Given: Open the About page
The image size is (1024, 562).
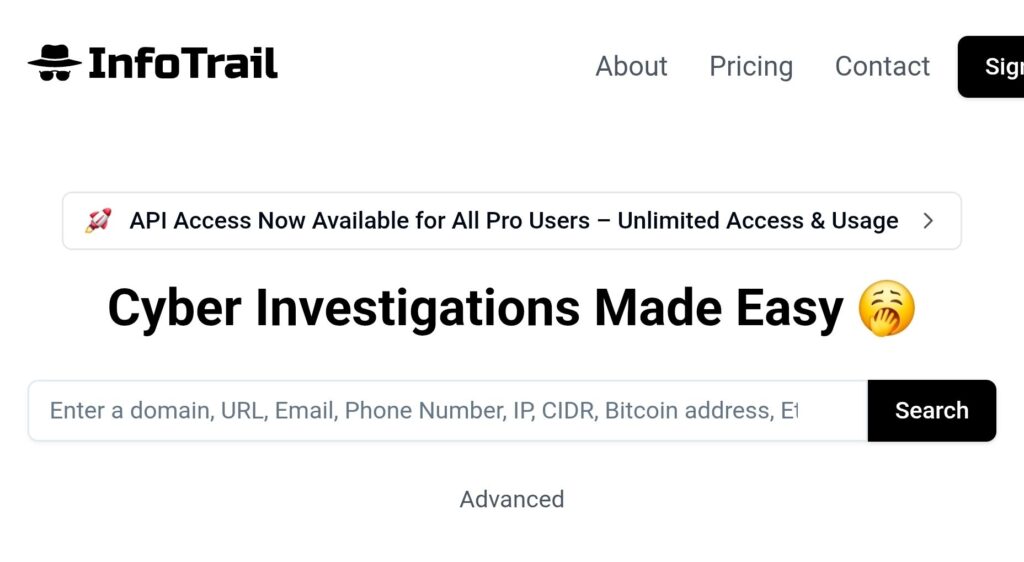Looking at the screenshot, I should pyautogui.click(x=631, y=66).
